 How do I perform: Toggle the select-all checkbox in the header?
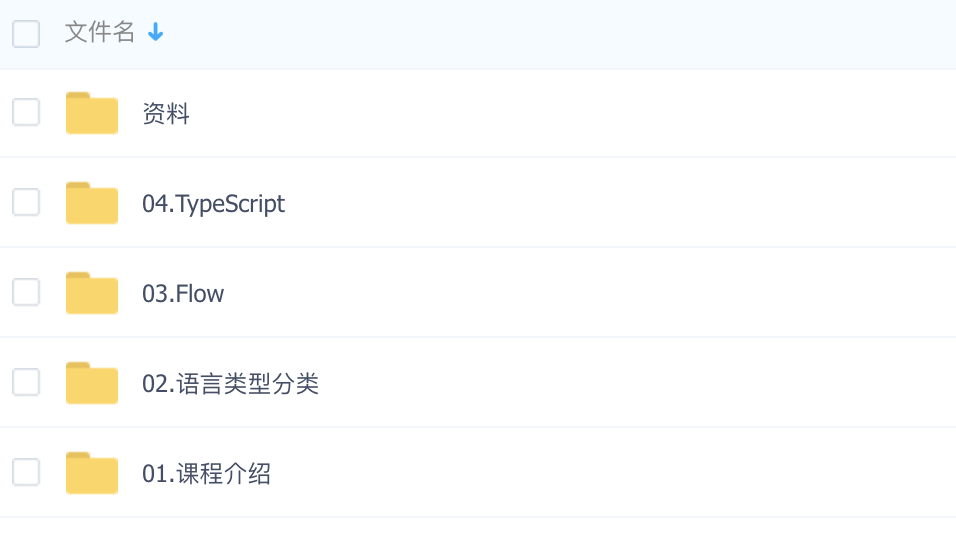tap(26, 34)
